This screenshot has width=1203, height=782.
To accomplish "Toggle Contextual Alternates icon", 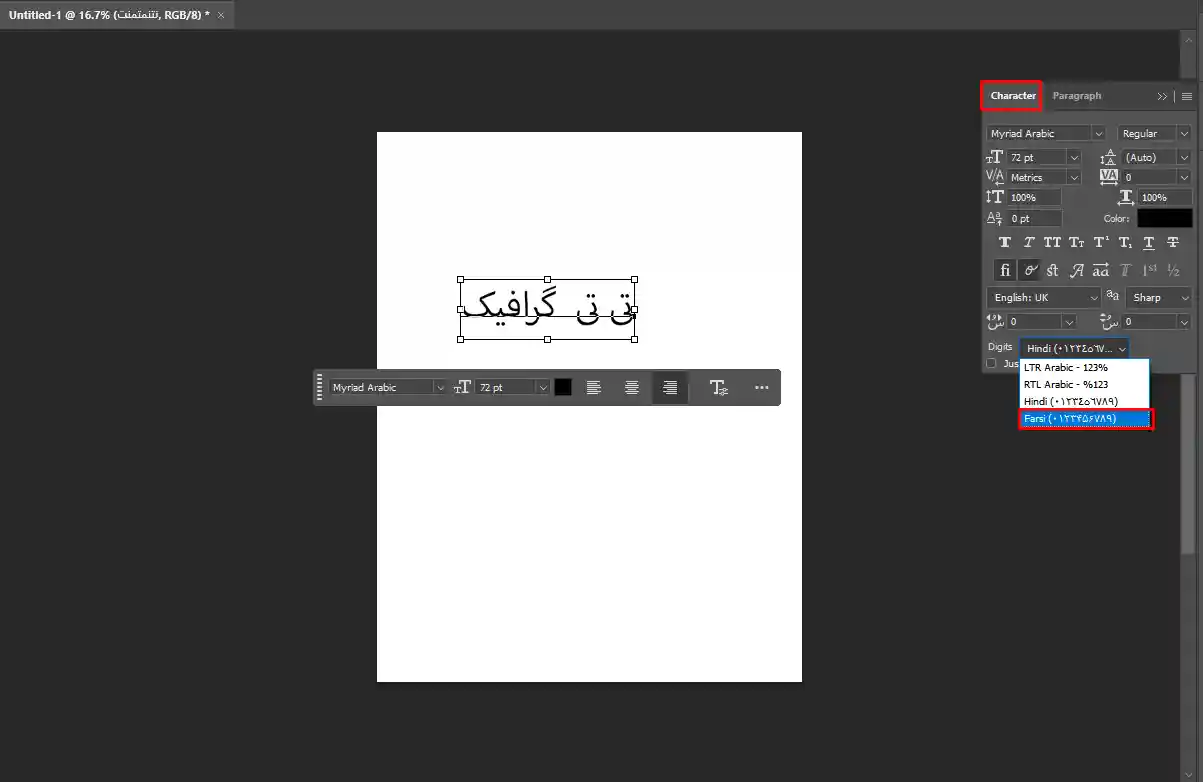I will (1029, 270).
